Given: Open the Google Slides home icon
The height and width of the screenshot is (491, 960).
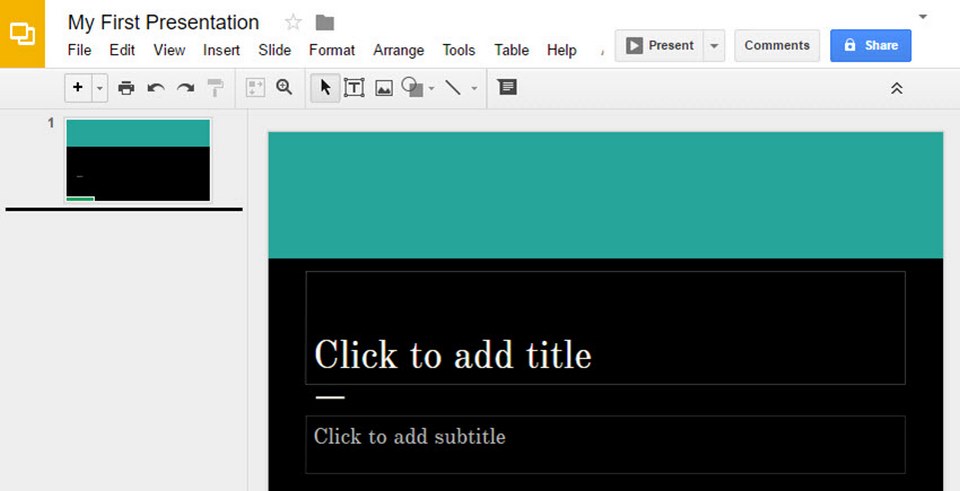Looking at the screenshot, I should point(22,34).
